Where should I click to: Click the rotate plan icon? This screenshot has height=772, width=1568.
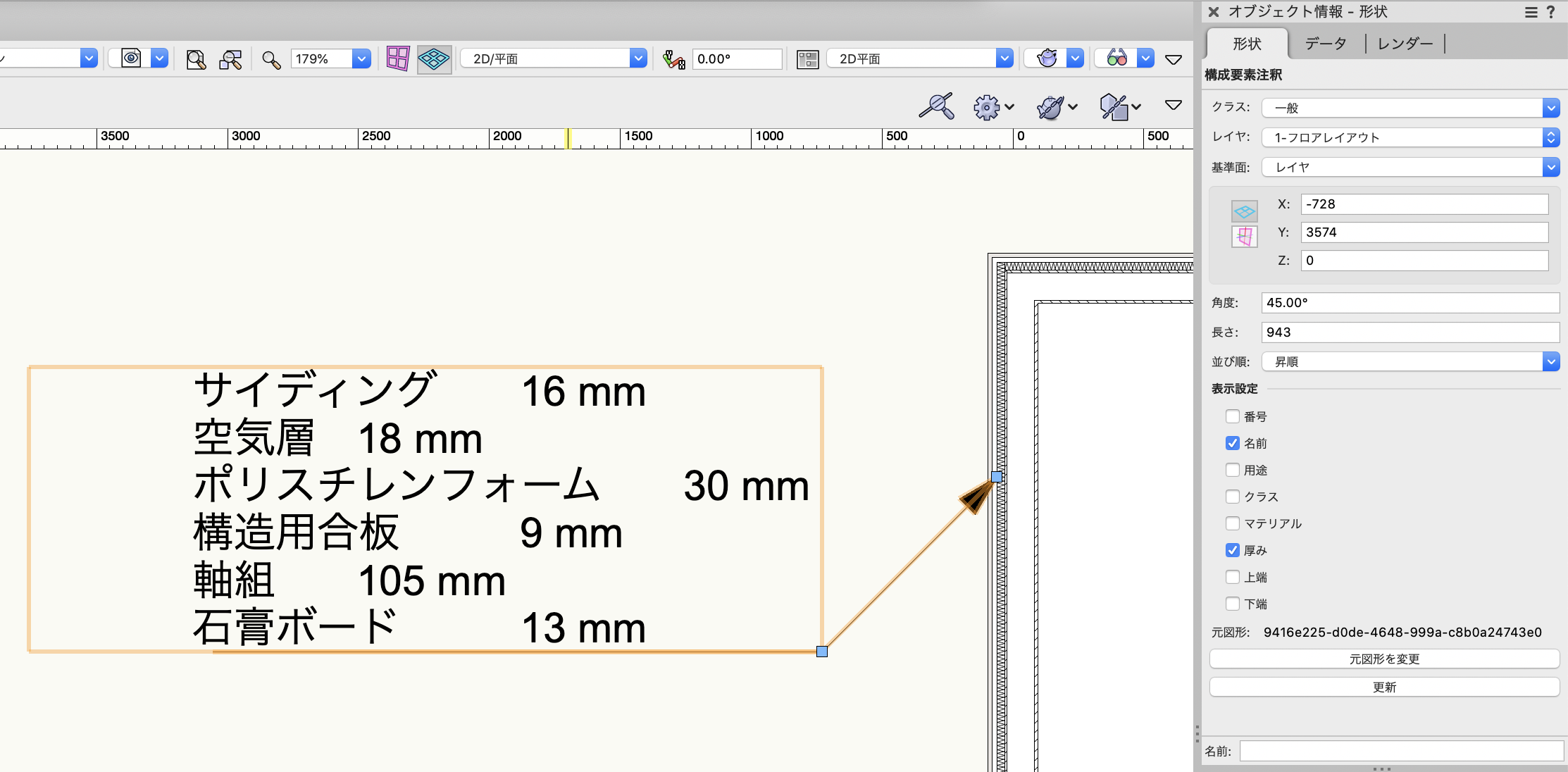(673, 59)
